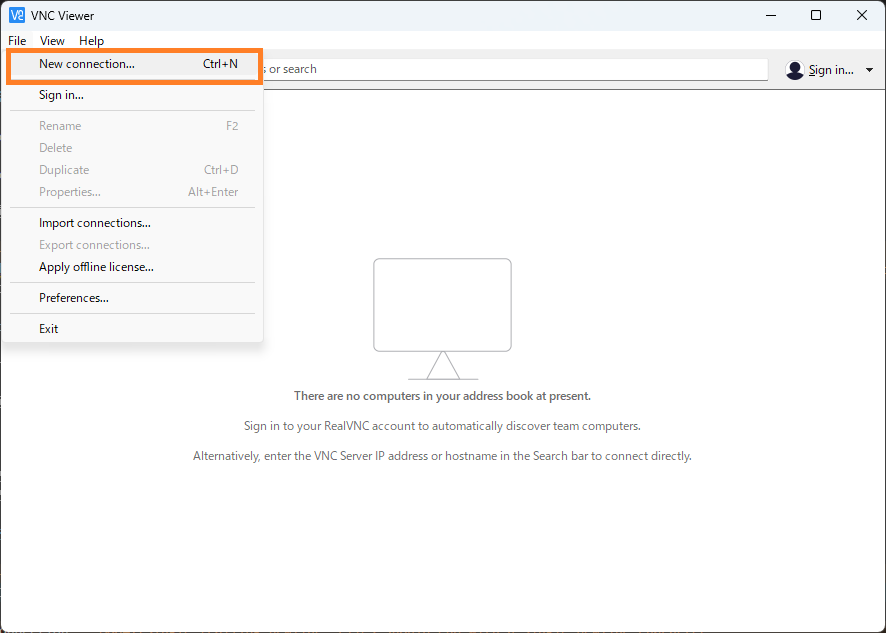Viewport: 886px width, 633px height.
Task: Click text "There are no computers in your address book at present."
Action: point(442,396)
